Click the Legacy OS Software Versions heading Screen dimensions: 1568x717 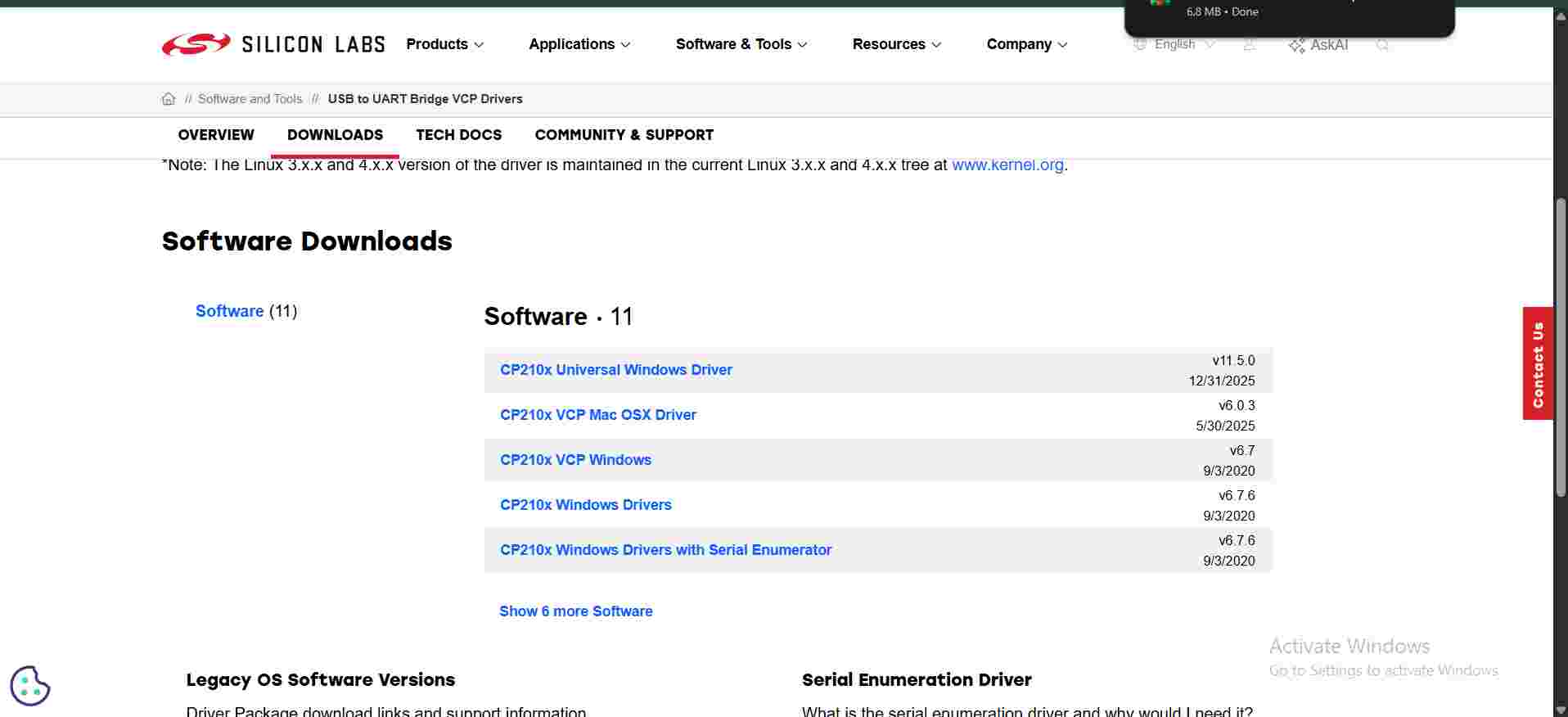click(x=320, y=680)
